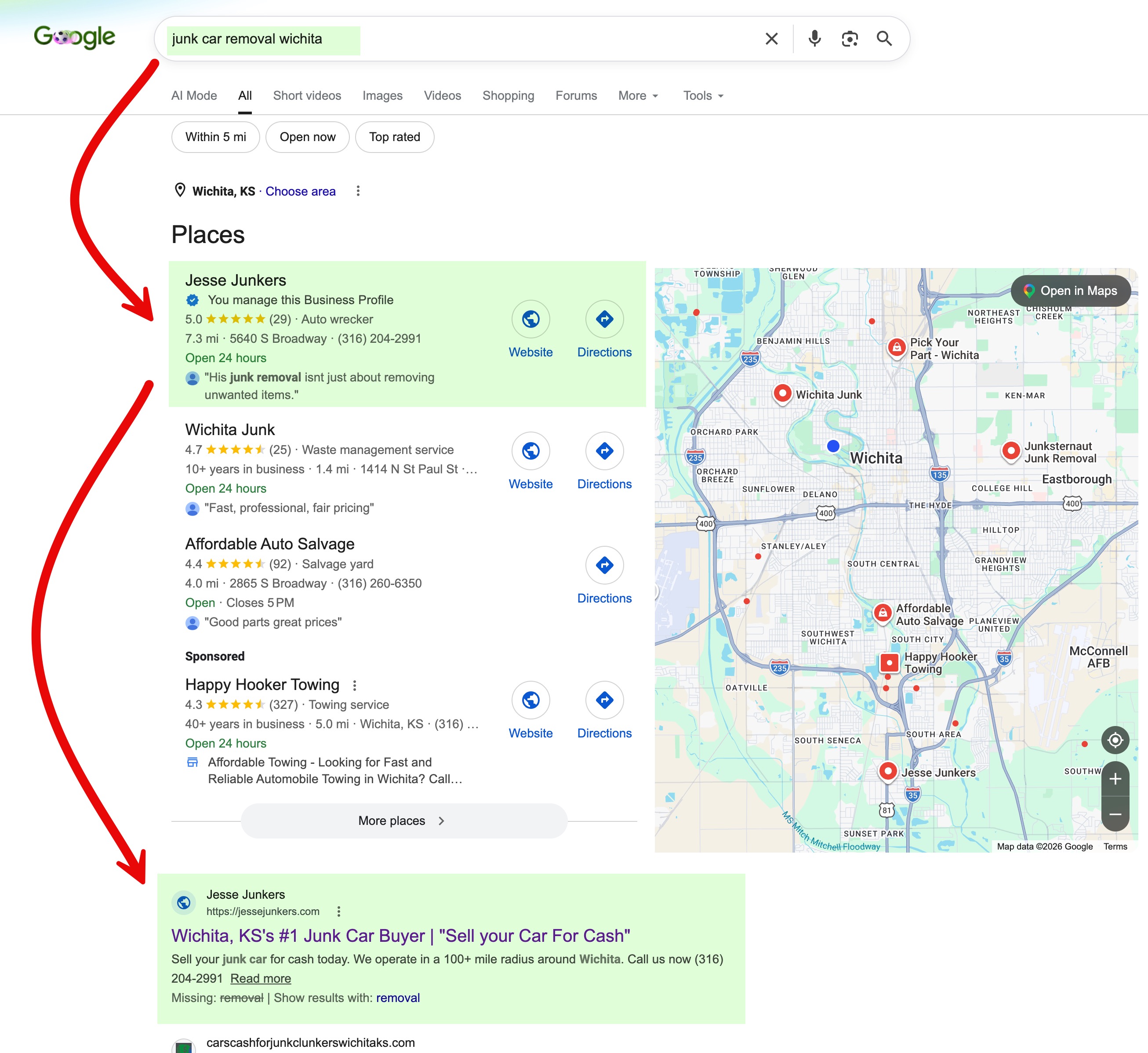Click the Website globe icon for Jesse Junkers
Image resolution: width=1148 pixels, height=1053 pixels.
[x=530, y=319]
